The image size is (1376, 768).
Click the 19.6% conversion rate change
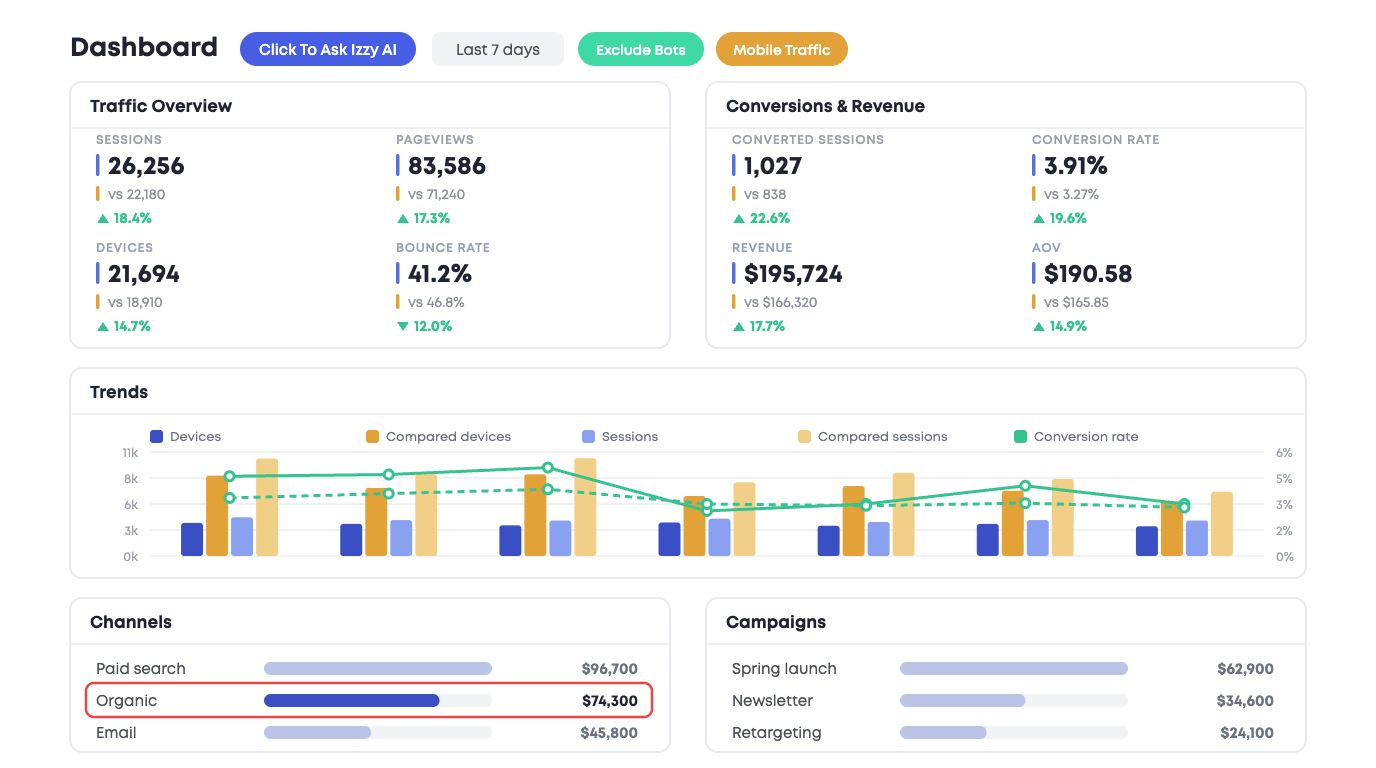tap(1060, 218)
